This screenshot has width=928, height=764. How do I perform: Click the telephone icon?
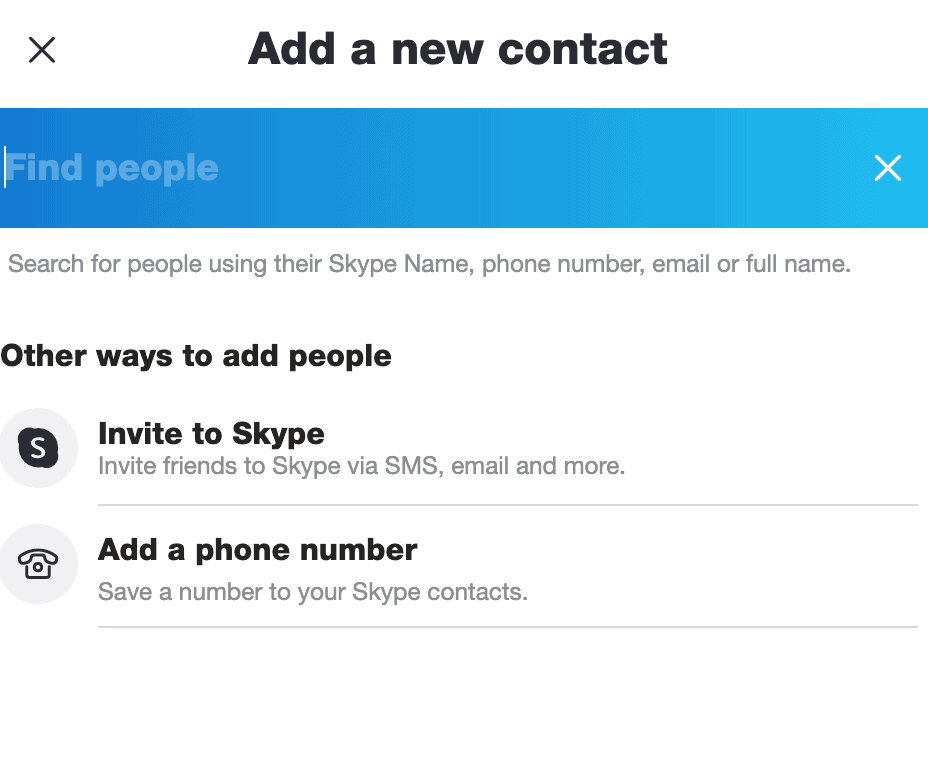click(x=38, y=565)
